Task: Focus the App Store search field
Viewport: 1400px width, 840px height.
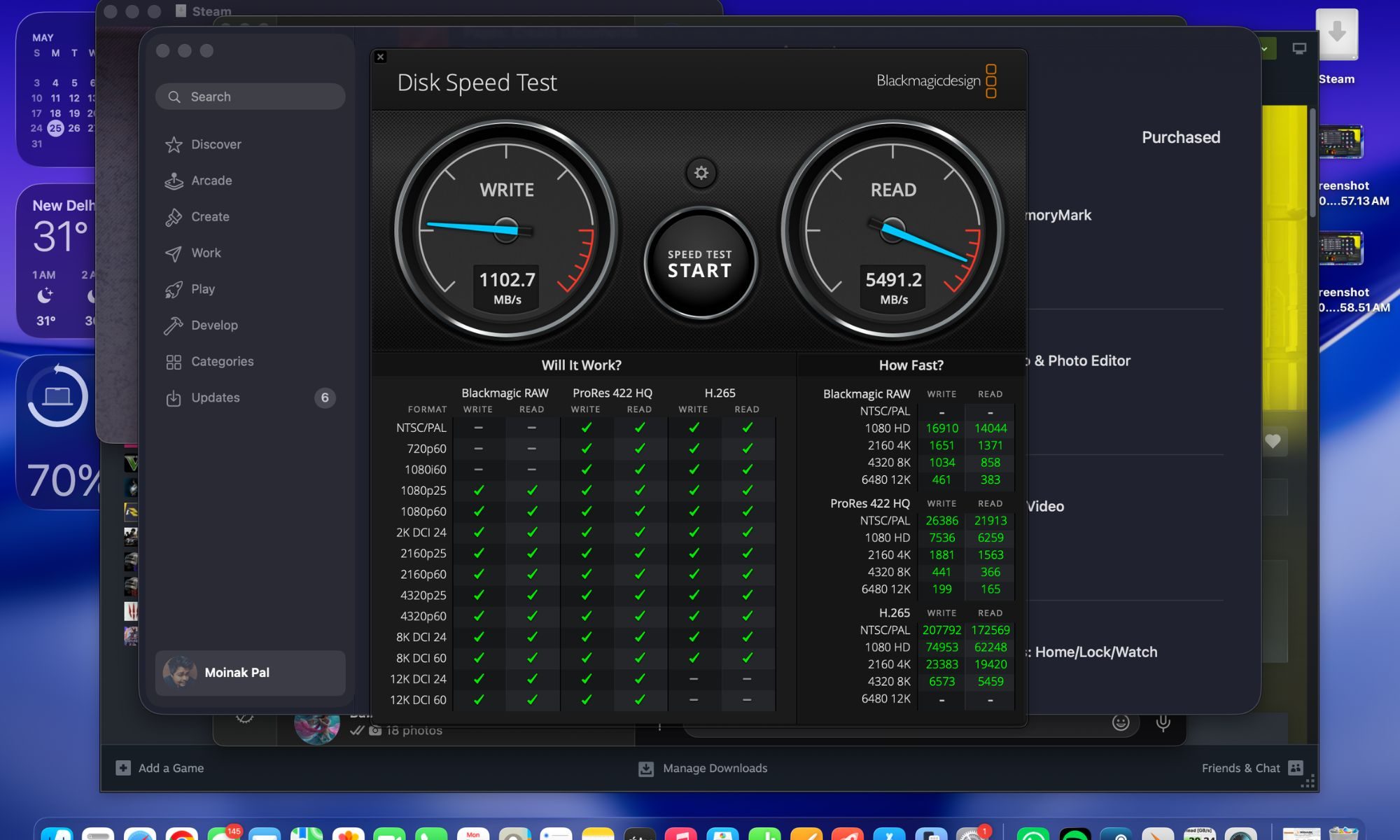Action: [251, 97]
